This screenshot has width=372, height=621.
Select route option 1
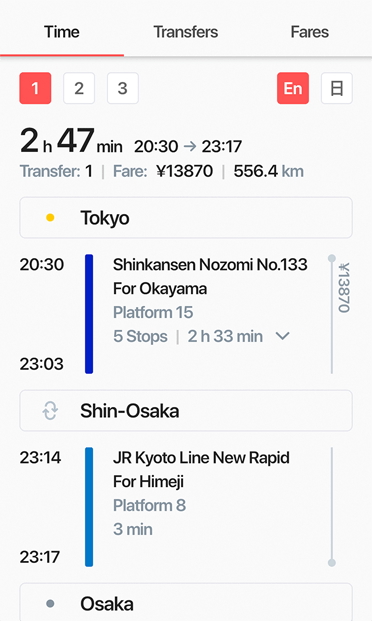coord(35,88)
